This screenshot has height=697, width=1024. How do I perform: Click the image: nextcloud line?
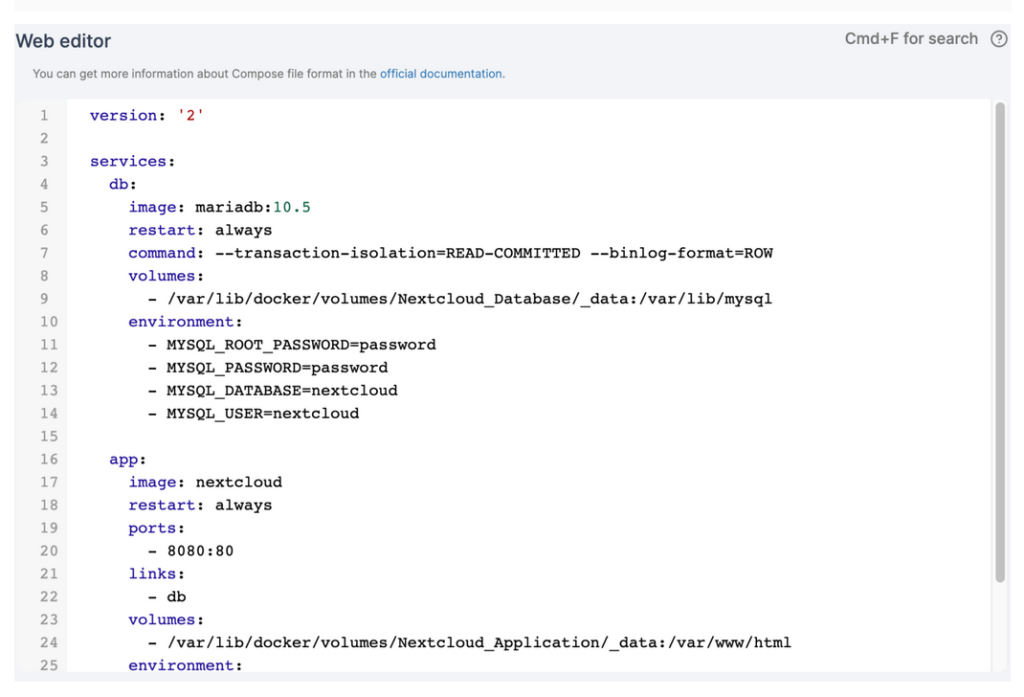[x=205, y=482]
